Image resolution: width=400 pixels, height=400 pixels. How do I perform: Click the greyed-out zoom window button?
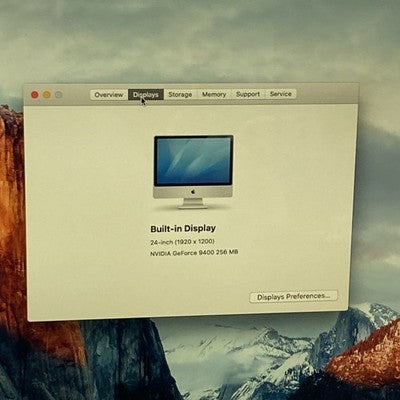(x=59, y=95)
